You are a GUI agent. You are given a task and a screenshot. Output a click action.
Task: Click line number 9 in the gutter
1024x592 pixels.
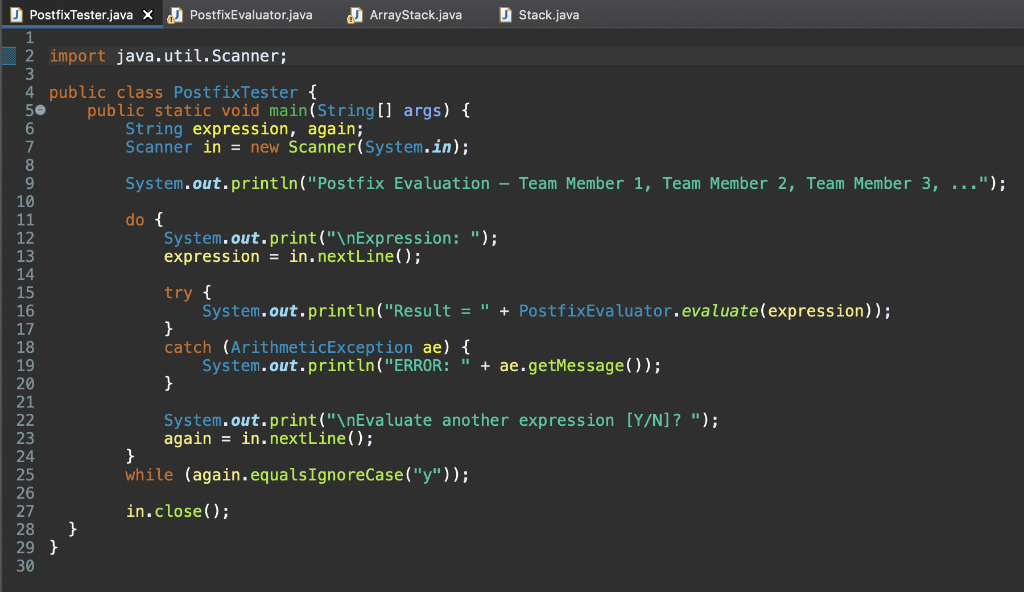click(x=29, y=184)
